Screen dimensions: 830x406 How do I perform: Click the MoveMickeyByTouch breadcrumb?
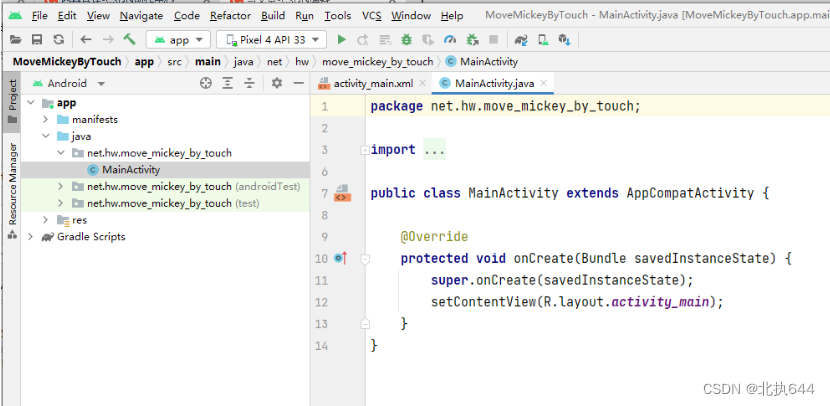tap(67, 62)
